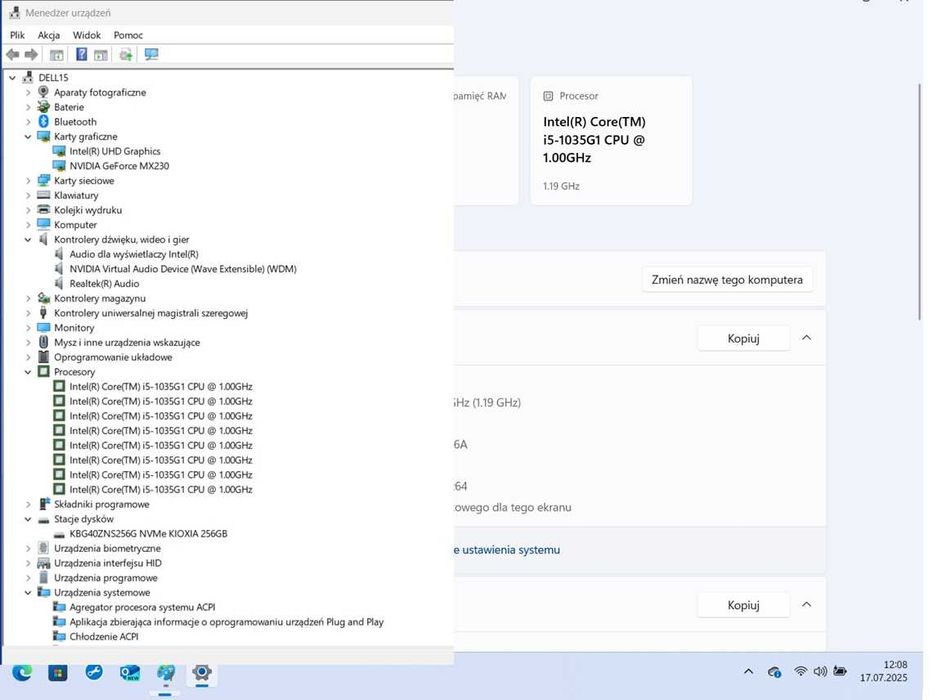This screenshot has width=942, height=700.
Task: Click the Wi-Fi icon in system tray
Action: click(x=800, y=671)
